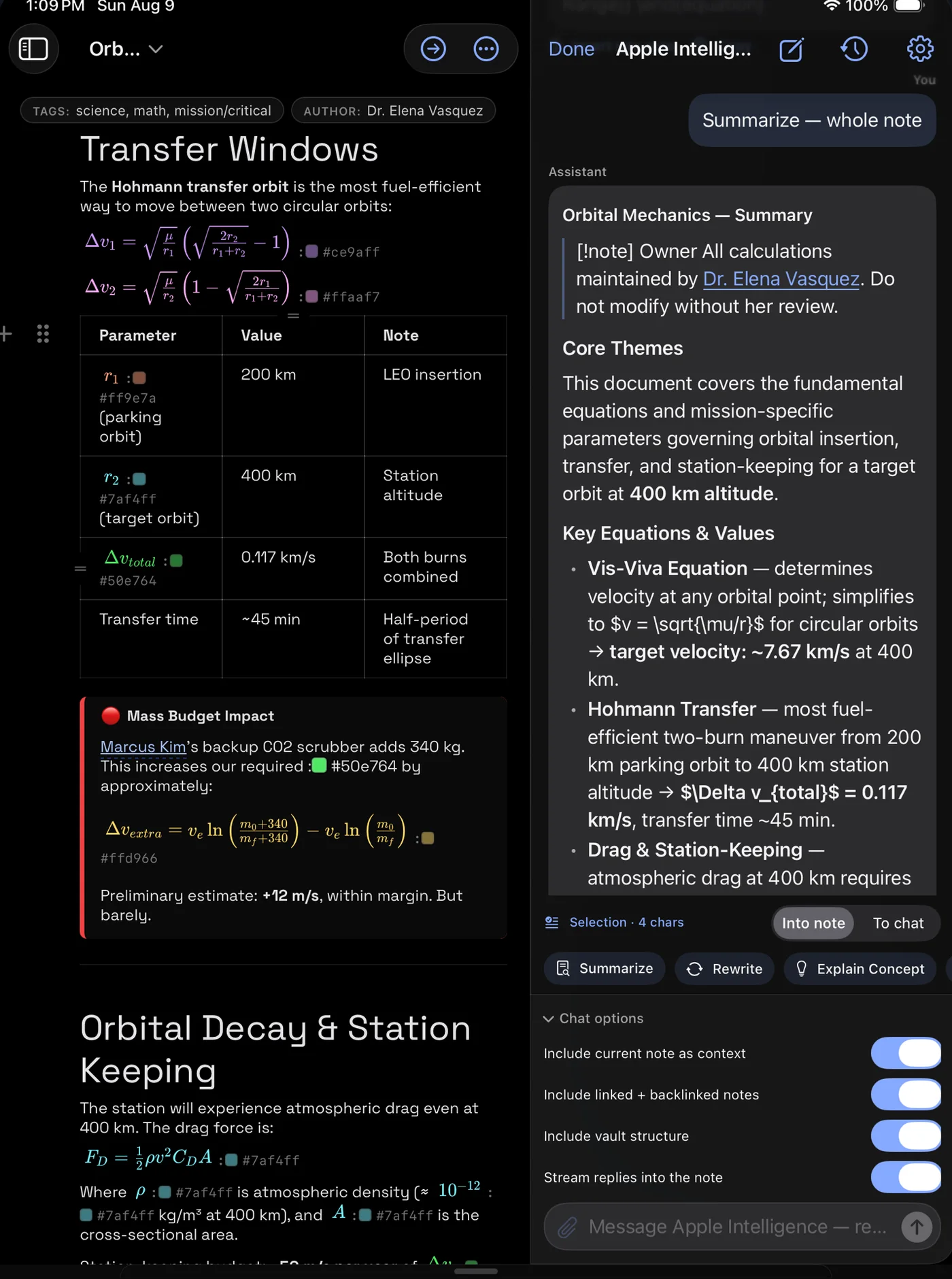This screenshot has width=952, height=1279.
Task: Tap the Station altitude table cell
Action: pyautogui.click(x=435, y=497)
